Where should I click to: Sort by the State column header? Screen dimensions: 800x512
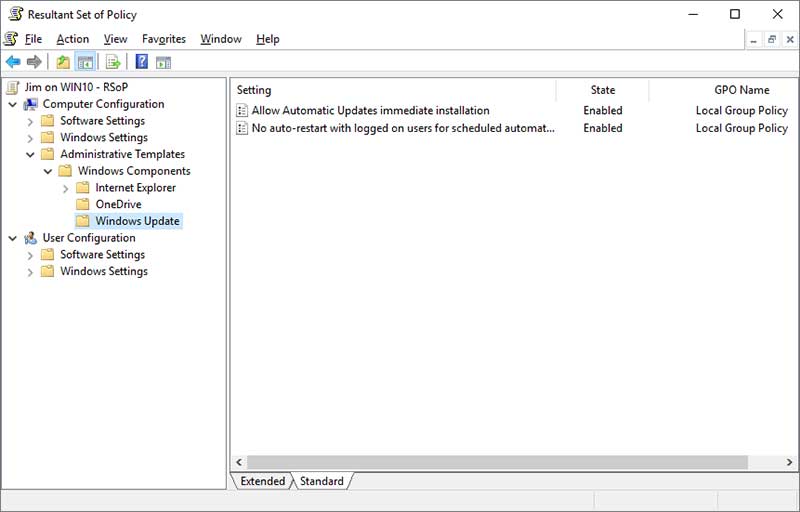coord(602,90)
